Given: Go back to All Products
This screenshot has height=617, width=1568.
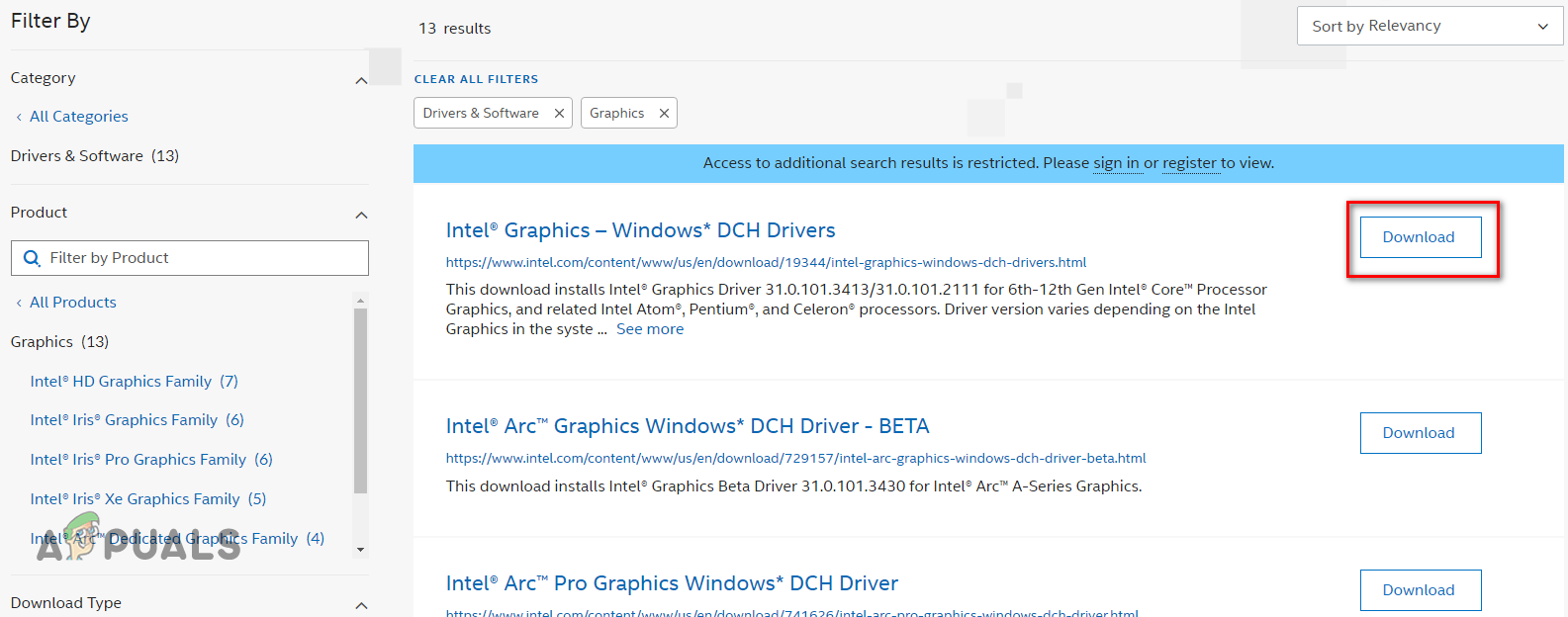Looking at the screenshot, I should coord(72,303).
